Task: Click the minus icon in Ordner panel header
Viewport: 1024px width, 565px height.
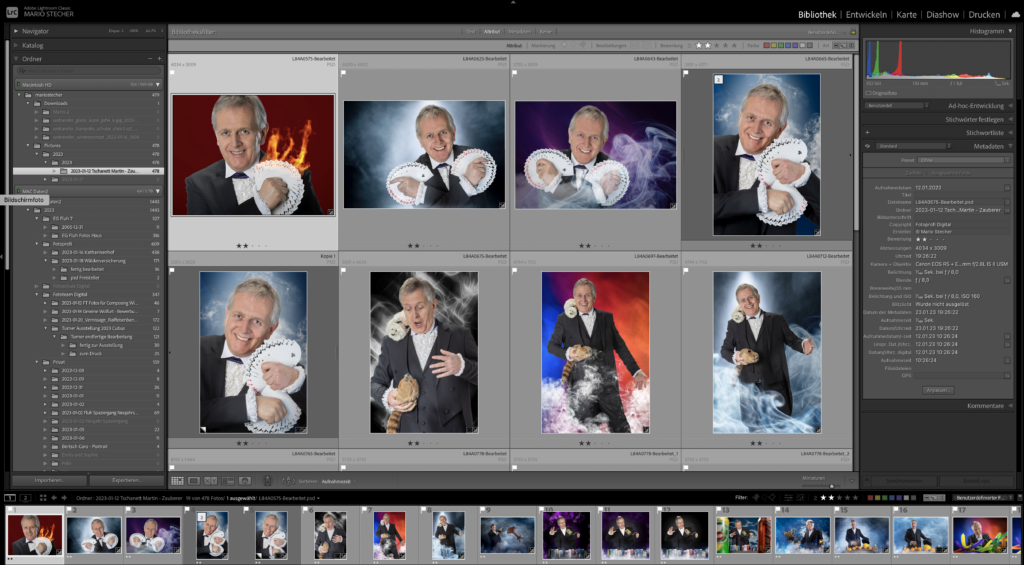Action: point(150,59)
